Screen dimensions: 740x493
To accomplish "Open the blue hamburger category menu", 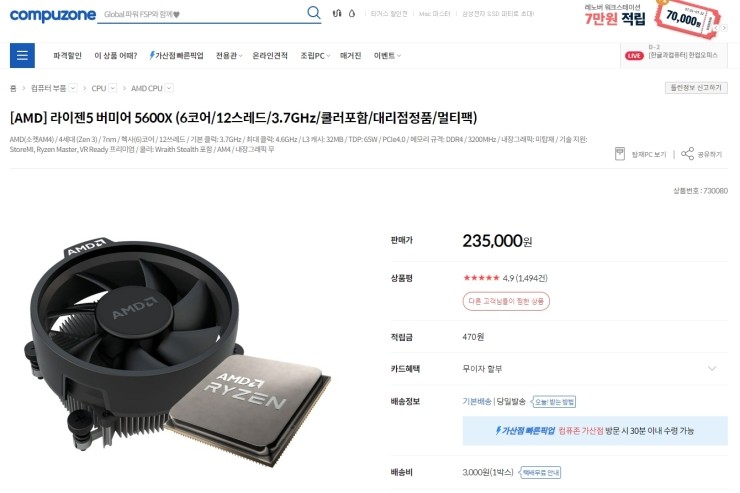I will point(22,55).
